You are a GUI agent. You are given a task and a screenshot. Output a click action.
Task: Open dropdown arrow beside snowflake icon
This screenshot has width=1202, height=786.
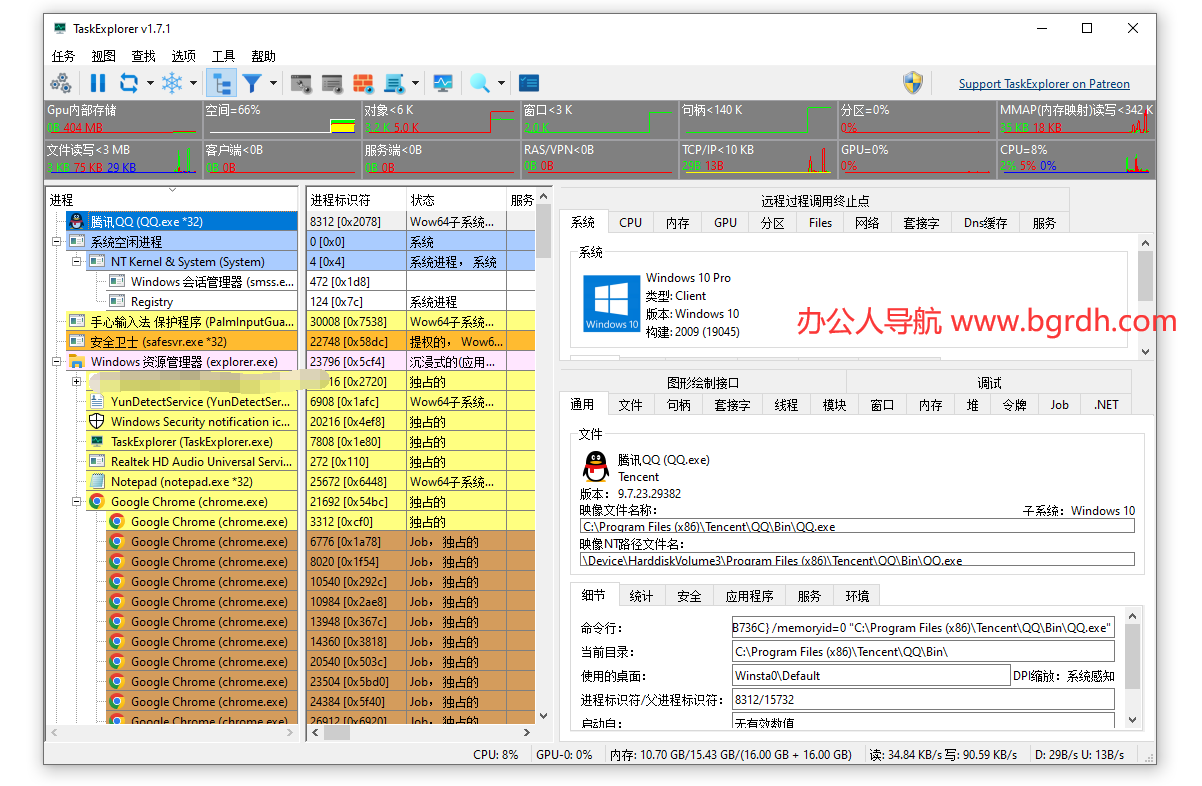coord(193,84)
